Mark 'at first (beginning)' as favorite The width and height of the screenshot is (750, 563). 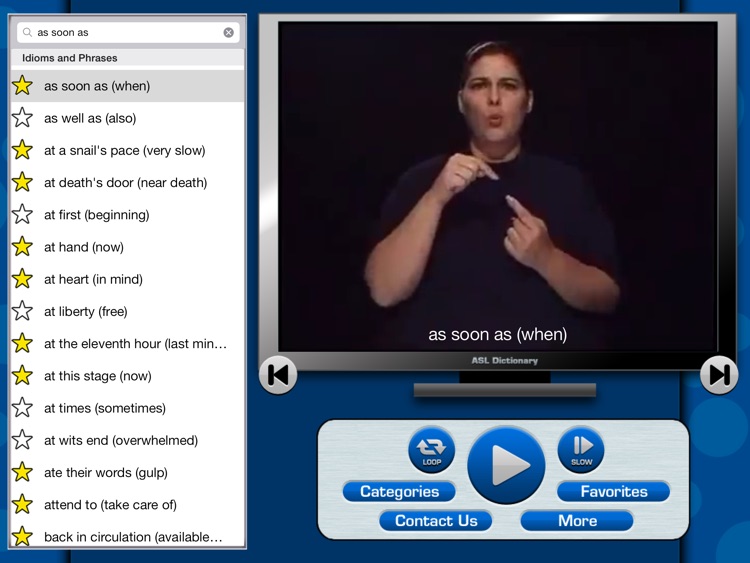(x=22, y=215)
